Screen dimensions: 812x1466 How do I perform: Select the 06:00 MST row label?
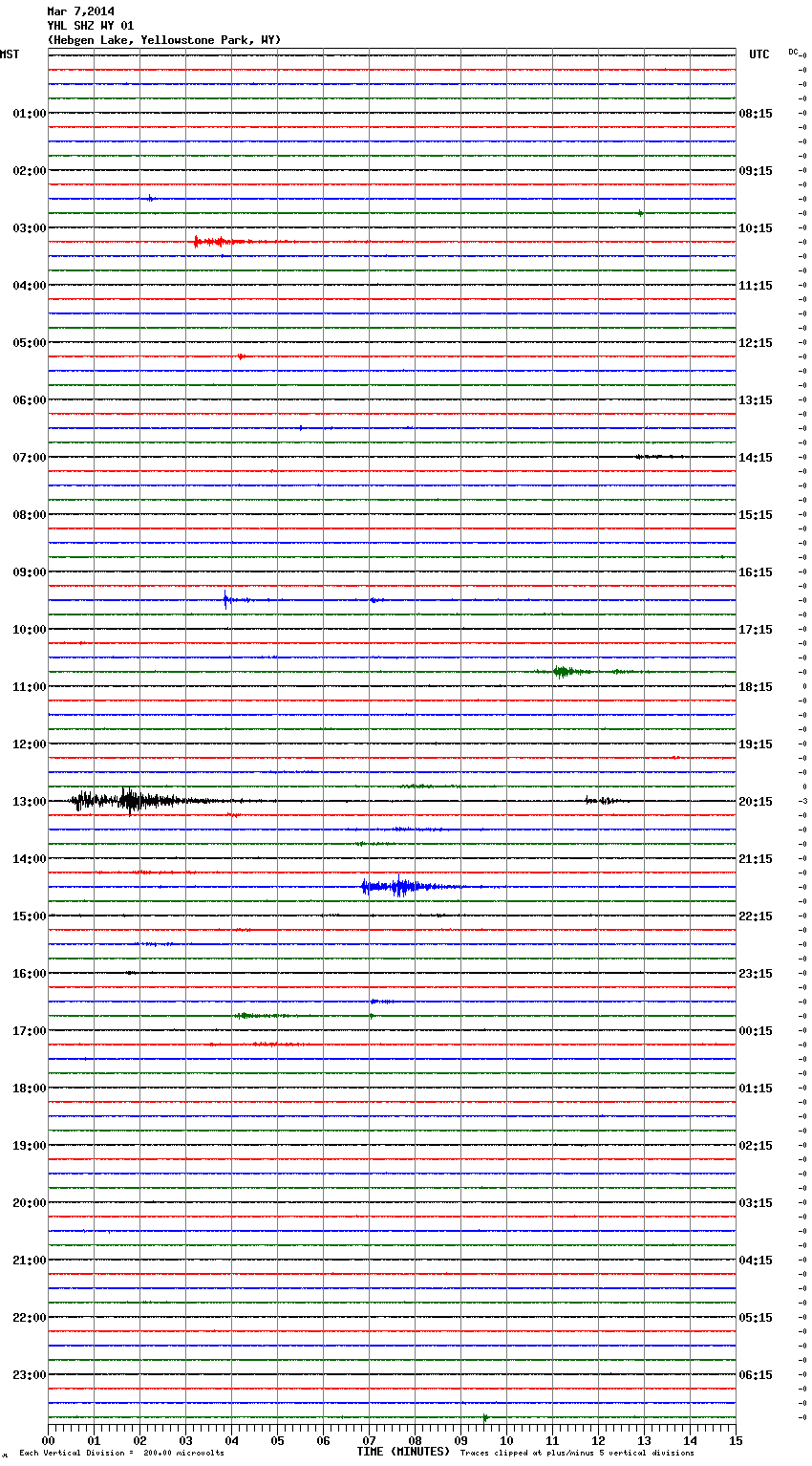[30, 400]
